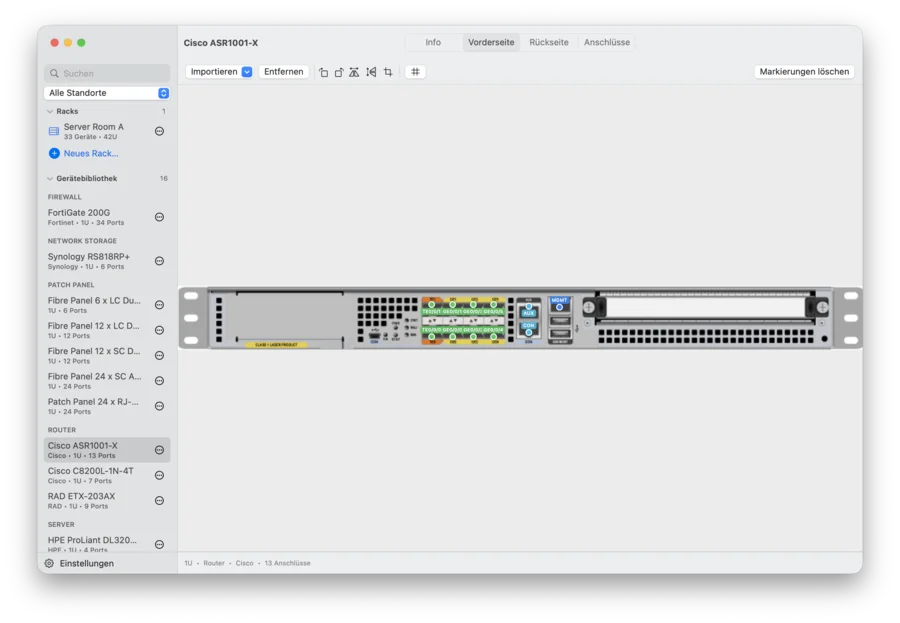Image resolution: width=900 pixels, height=623 pixels.
Task: Open more options for Cisco ASR1001-X
Action: (160, 450)
